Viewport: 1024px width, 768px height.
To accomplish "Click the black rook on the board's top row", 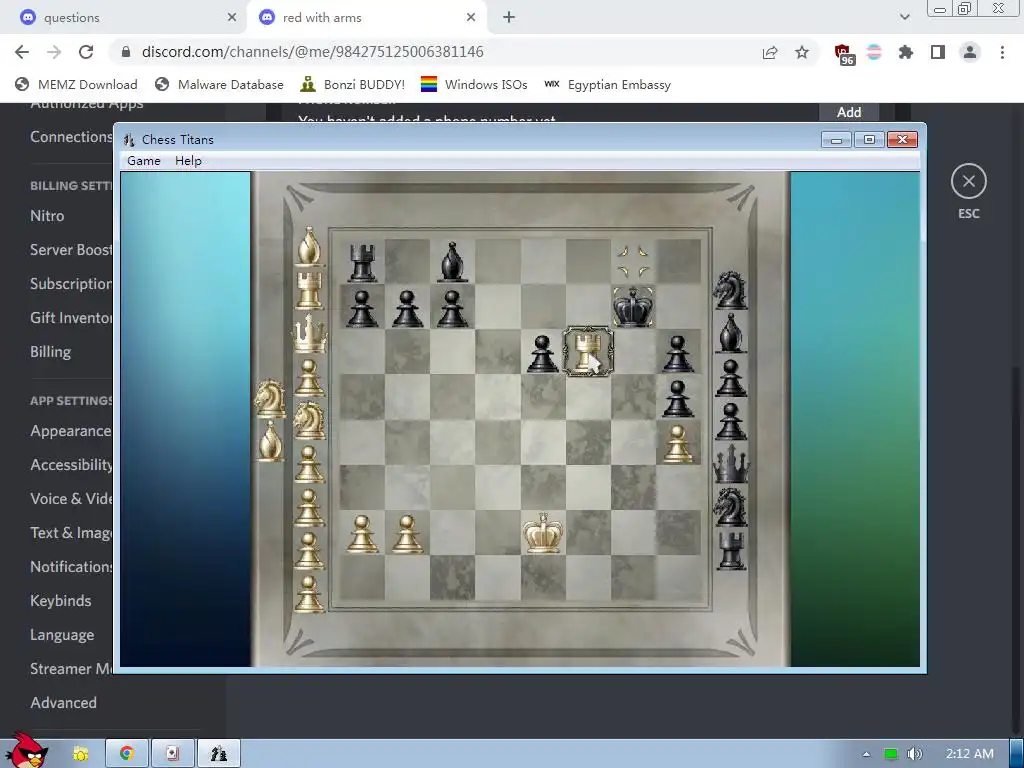I will [362, 262].
